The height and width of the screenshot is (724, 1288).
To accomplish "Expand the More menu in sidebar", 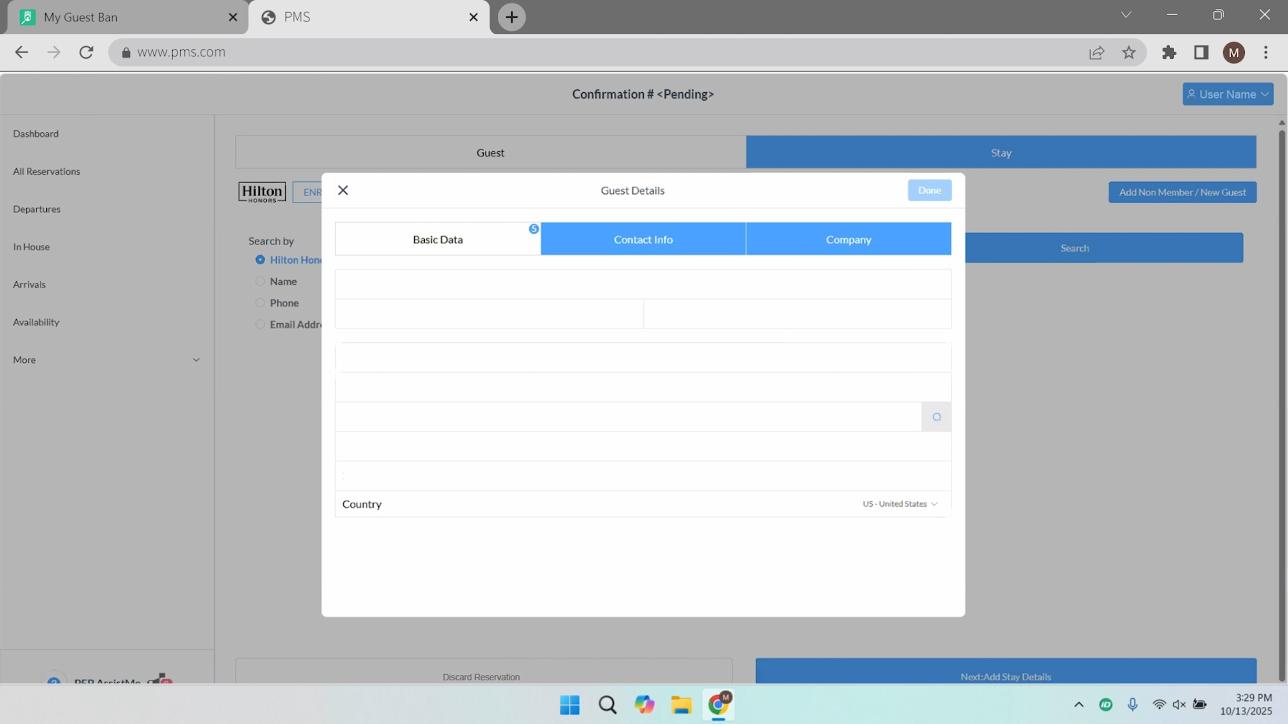I will pos(106,360).
